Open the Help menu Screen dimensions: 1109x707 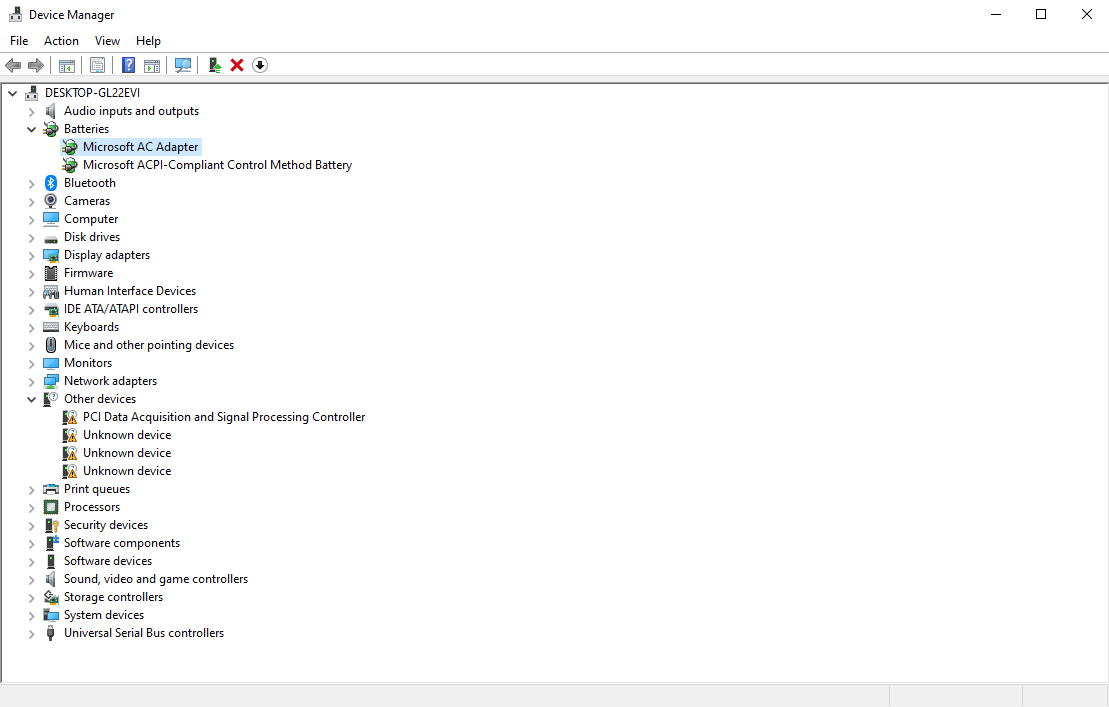tap(149, 41)
